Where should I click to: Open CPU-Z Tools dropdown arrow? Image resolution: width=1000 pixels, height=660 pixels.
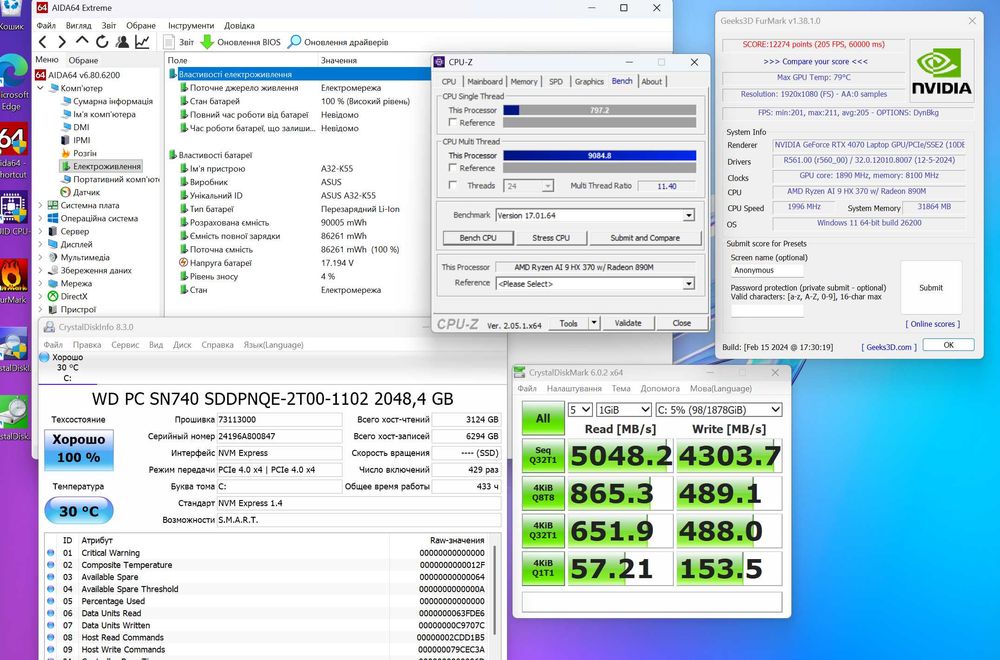(594, 323)
